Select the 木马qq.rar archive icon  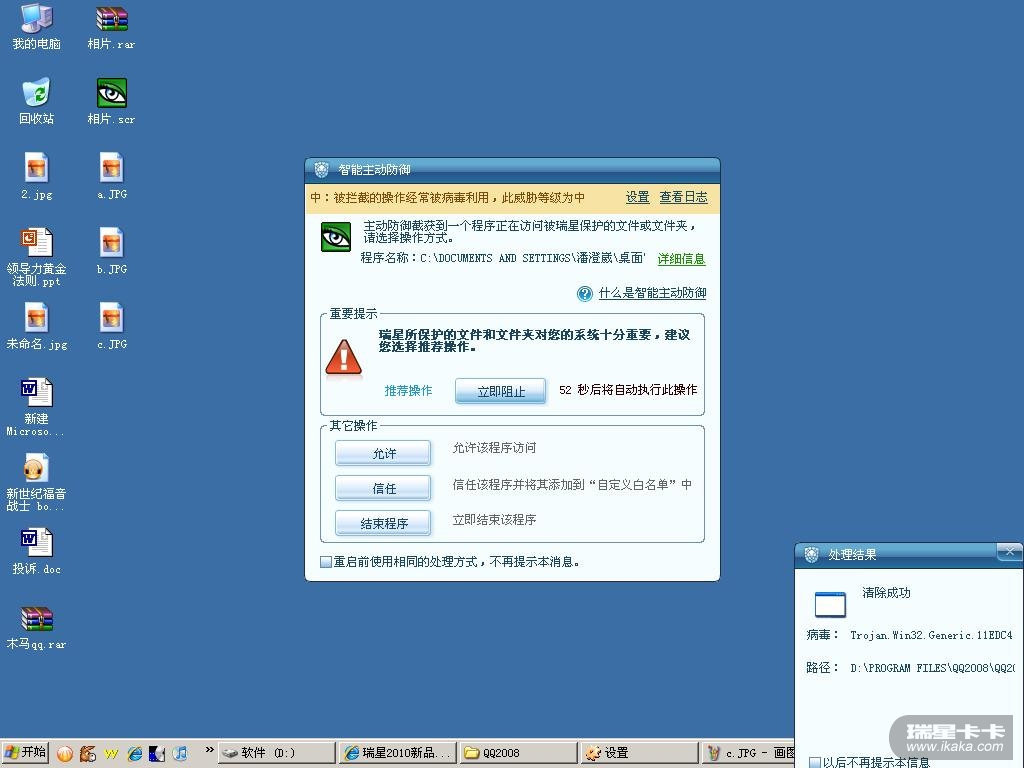[37, 627]
